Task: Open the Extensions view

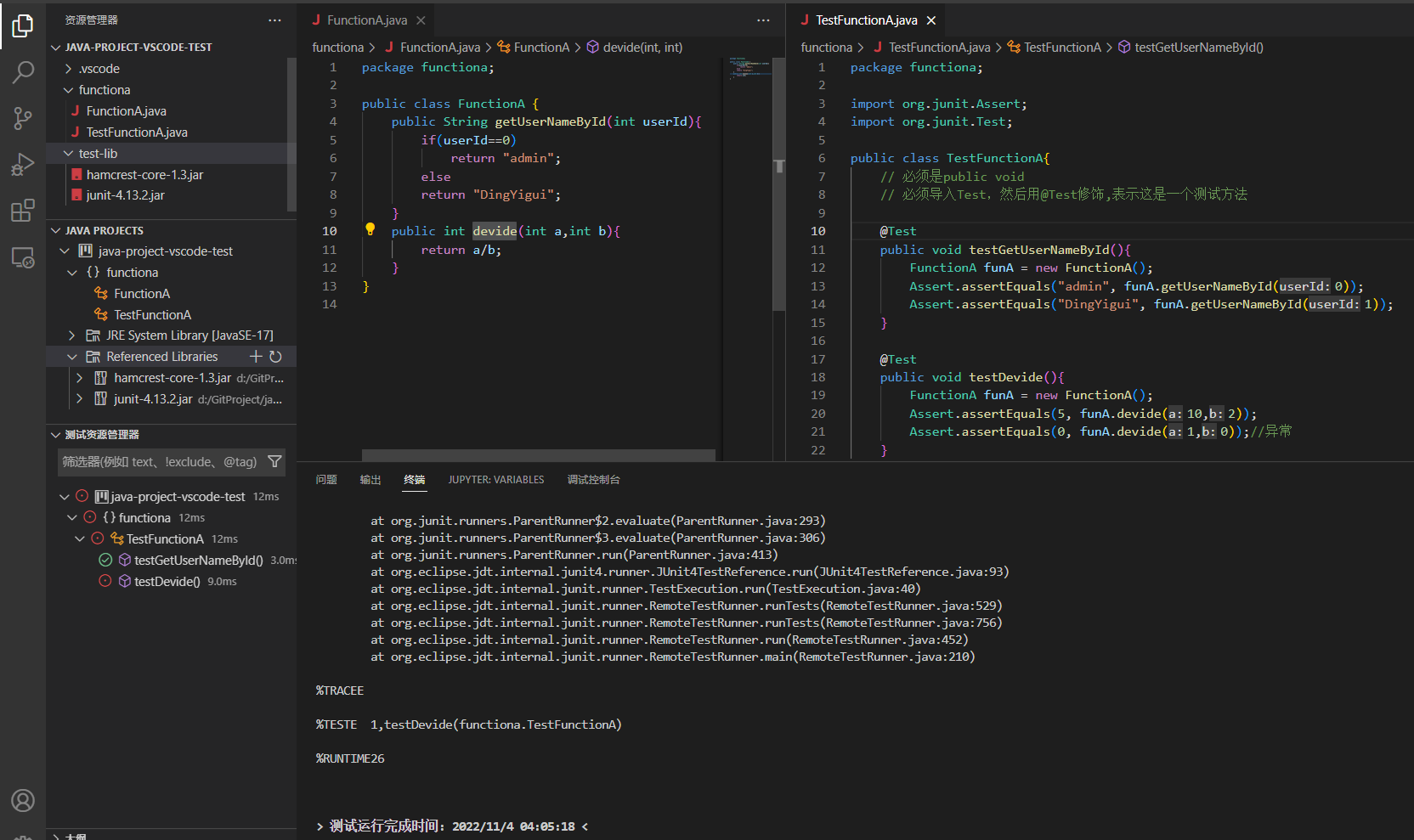Action: pos(23,210)
